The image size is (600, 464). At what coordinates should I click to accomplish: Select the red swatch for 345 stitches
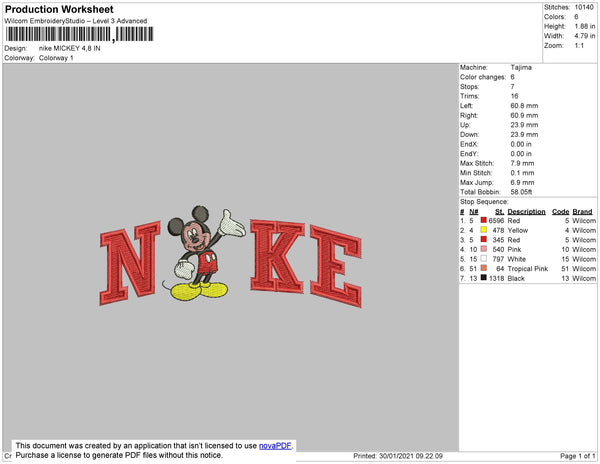484,239
